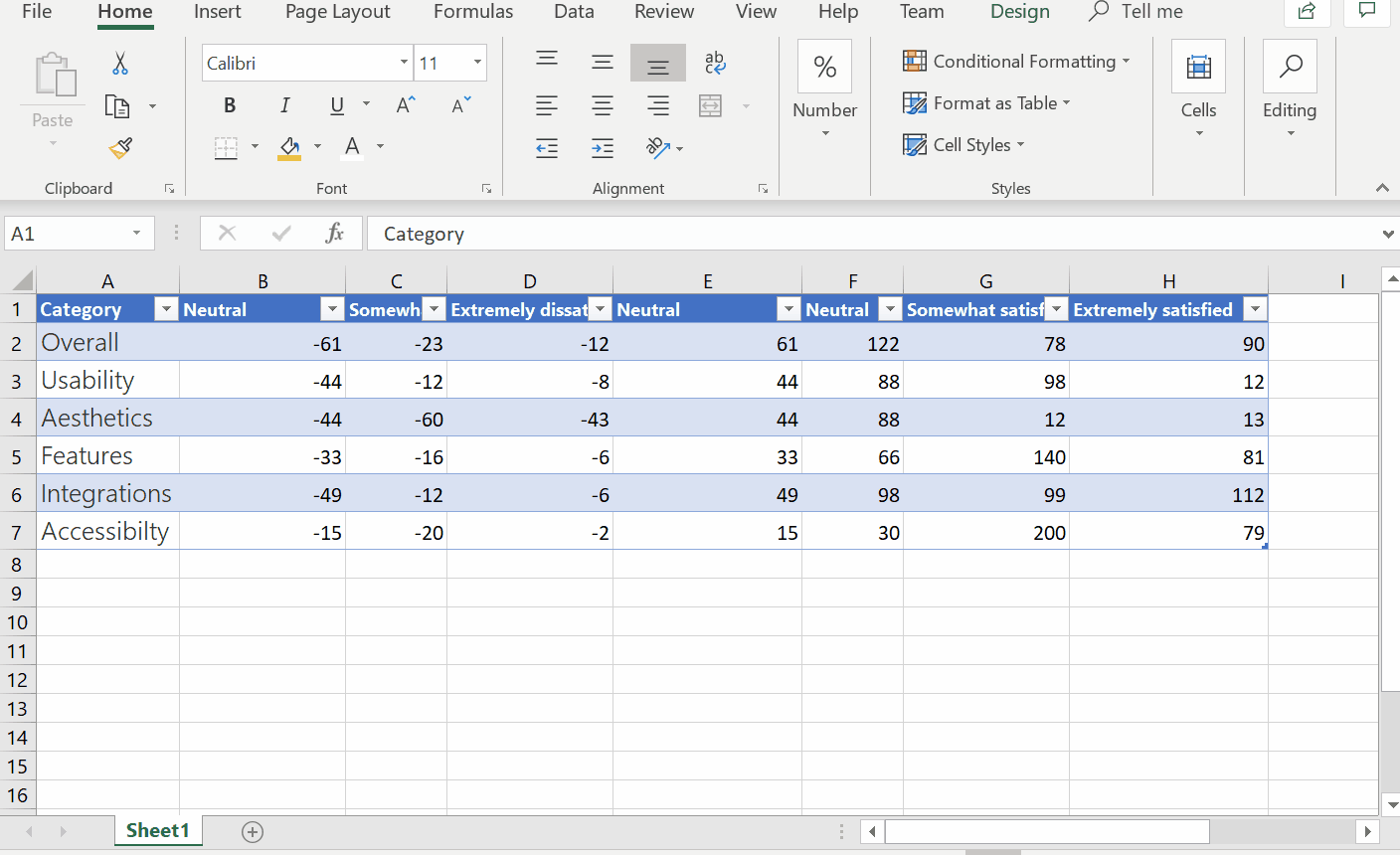Open Conditional Formatting options

[1014, 61]
